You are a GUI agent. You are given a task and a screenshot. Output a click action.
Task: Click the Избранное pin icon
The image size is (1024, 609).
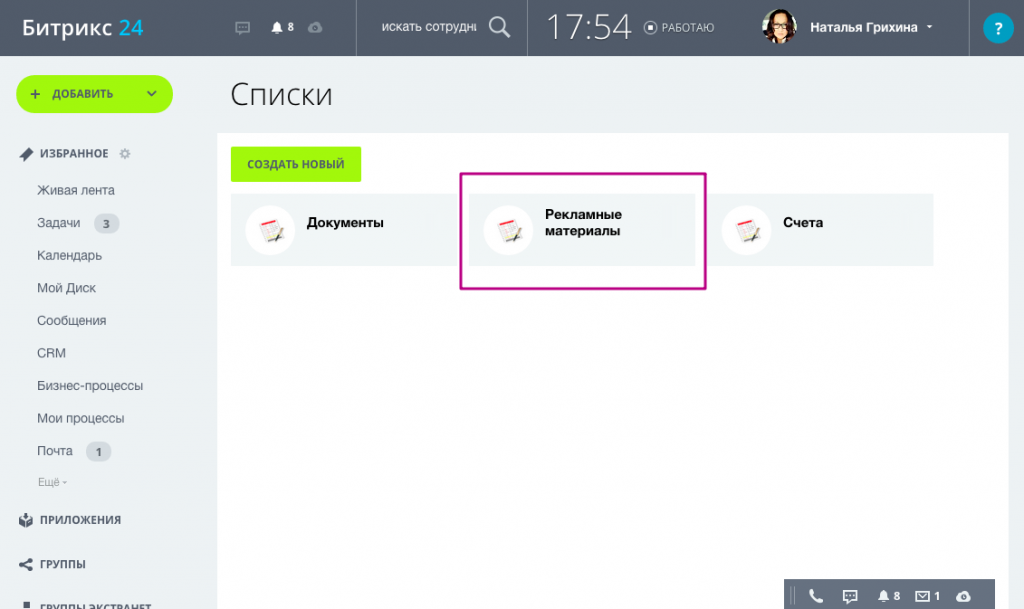click(x=26, y=154)
